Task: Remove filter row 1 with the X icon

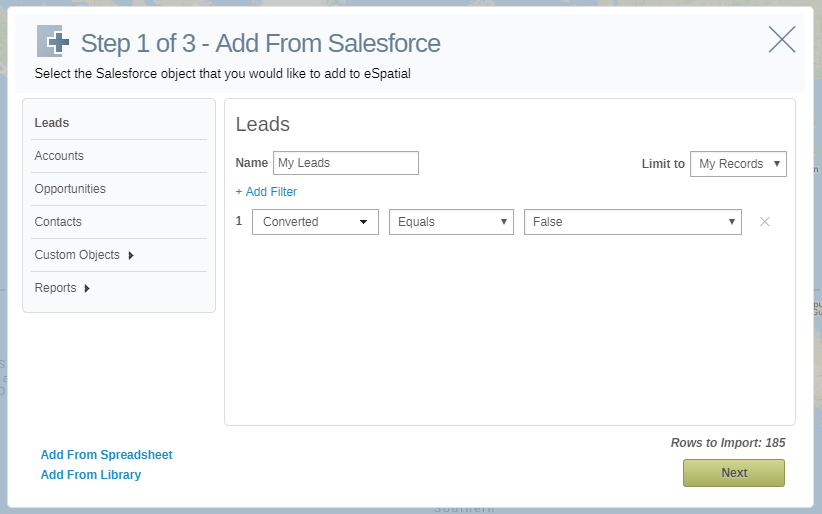Action: click(x=764, y=222)
